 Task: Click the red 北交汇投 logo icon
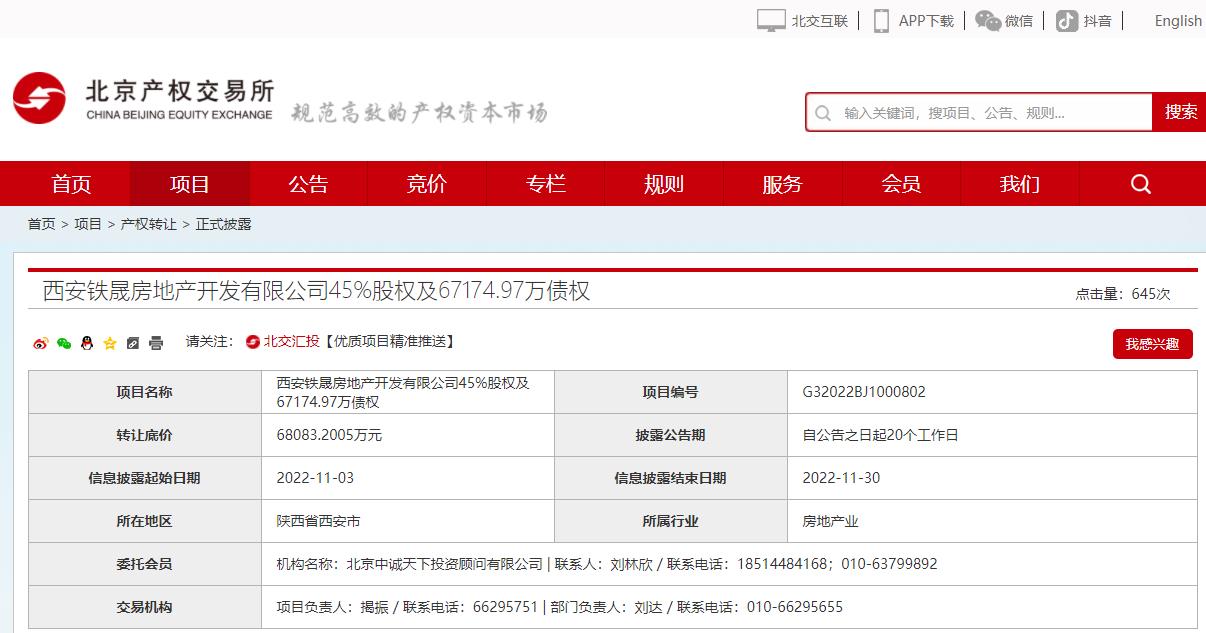pyautogui.click(x=253, y=342)
